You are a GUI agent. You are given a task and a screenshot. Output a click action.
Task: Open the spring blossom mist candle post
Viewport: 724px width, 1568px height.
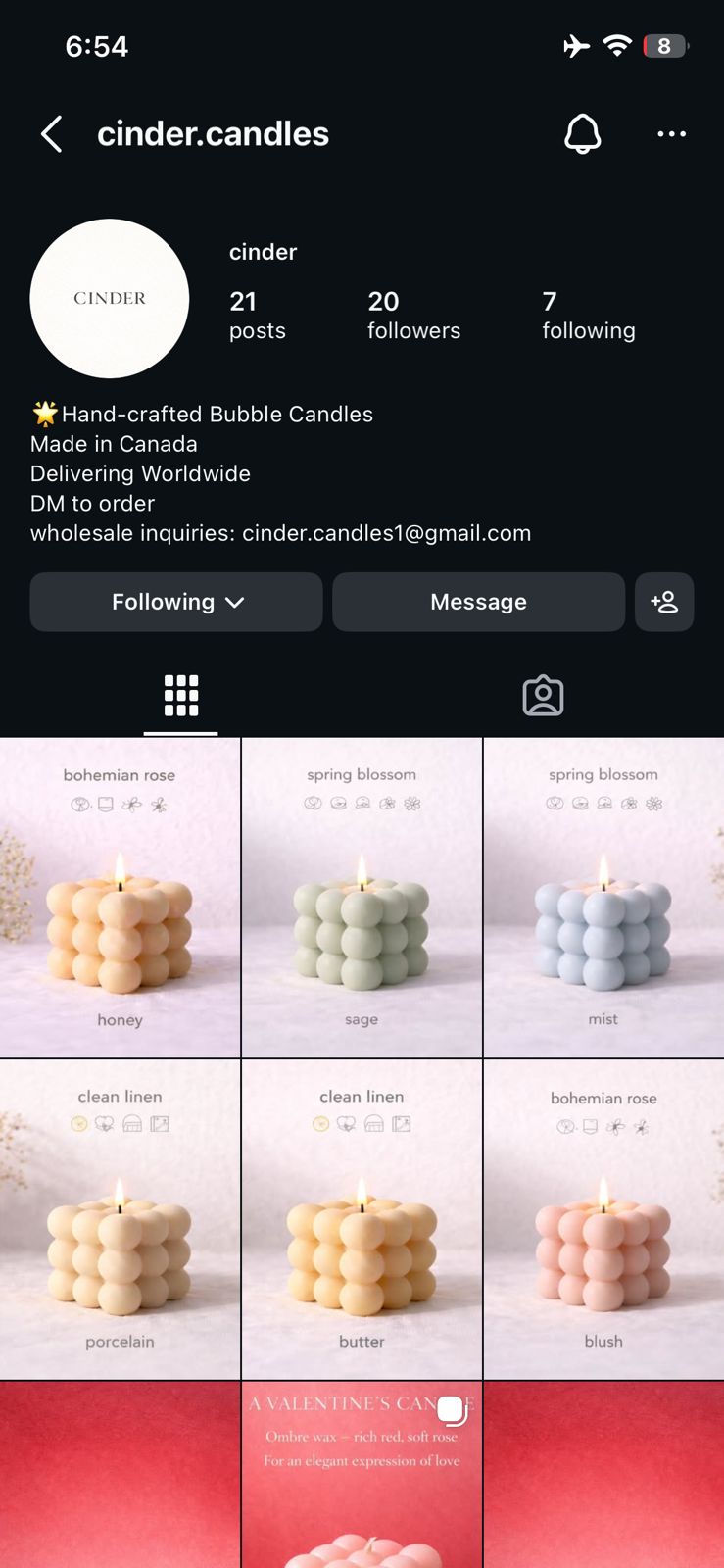[603, 898]
